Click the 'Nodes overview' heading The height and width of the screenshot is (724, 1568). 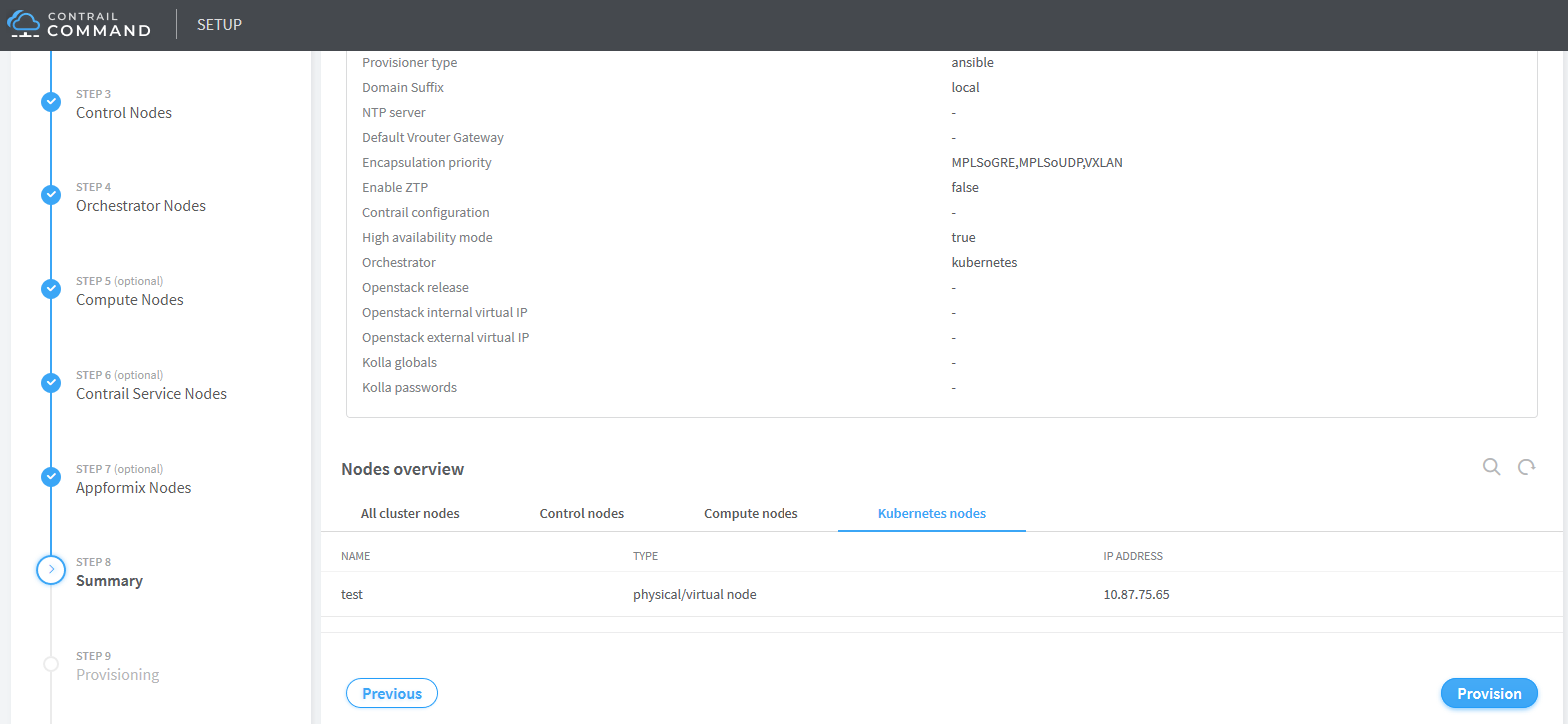[x=402, y=469]
